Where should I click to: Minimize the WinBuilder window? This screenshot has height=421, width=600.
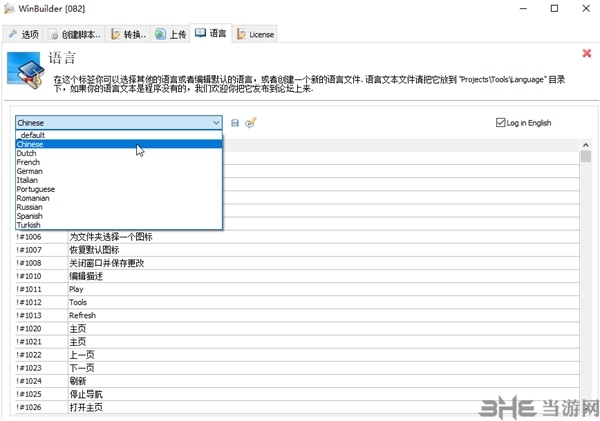pyautogui.click(x=523, y=8)
